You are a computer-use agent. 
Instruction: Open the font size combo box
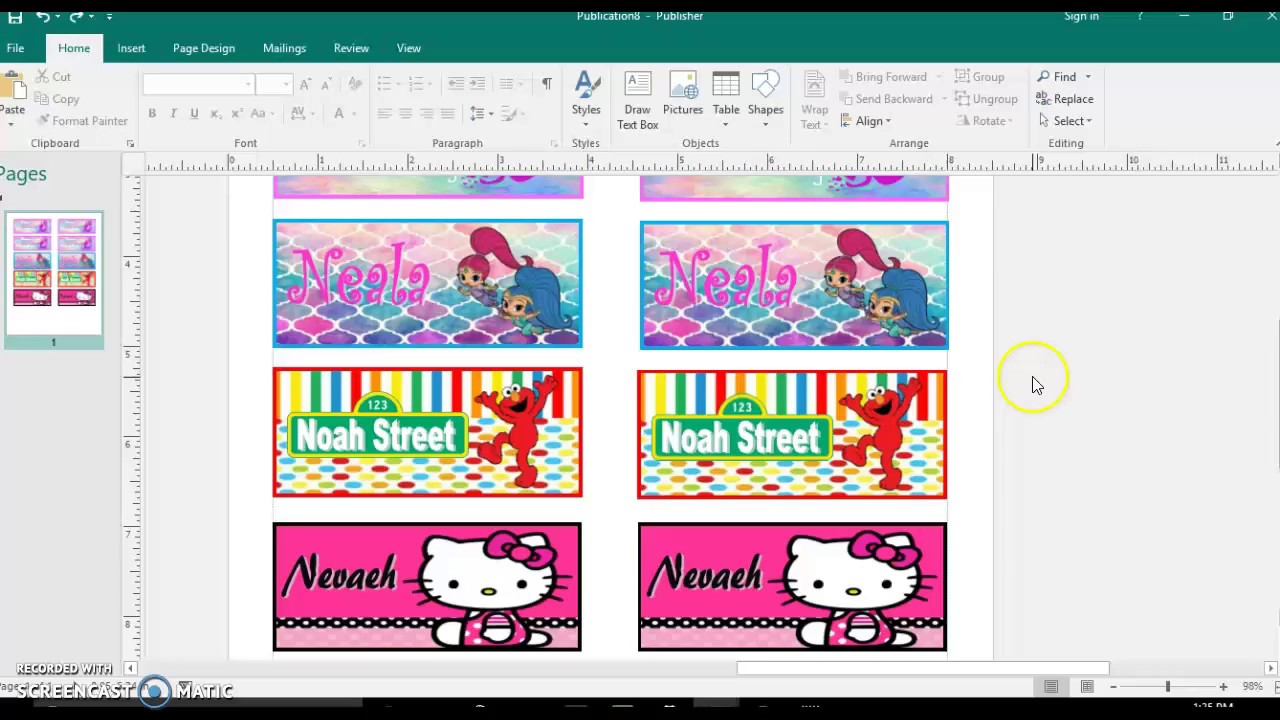[273, 85]
